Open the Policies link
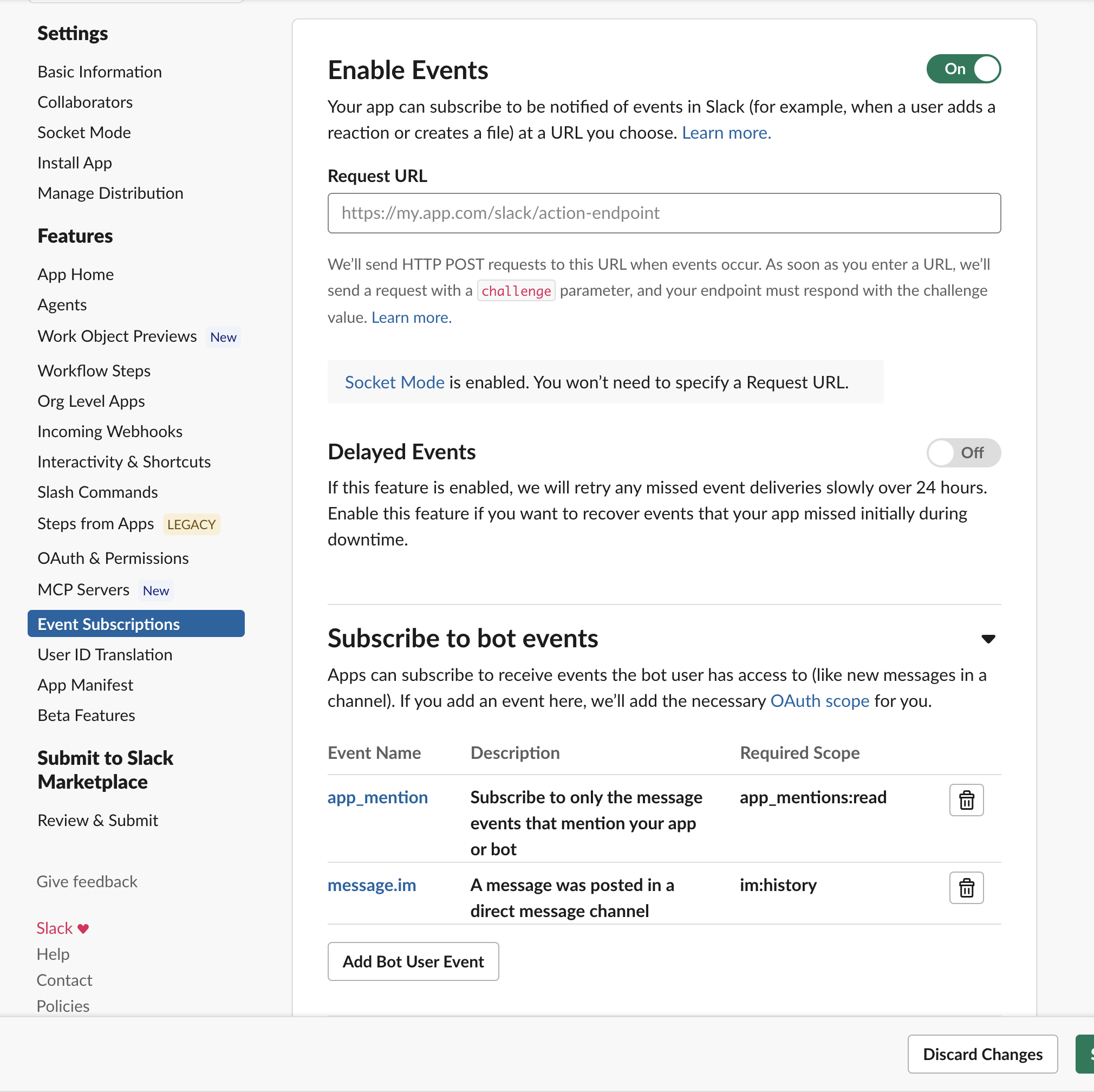This screenshot has width=1094, height=1092. pyautogui.click(x=63, y=1006)
